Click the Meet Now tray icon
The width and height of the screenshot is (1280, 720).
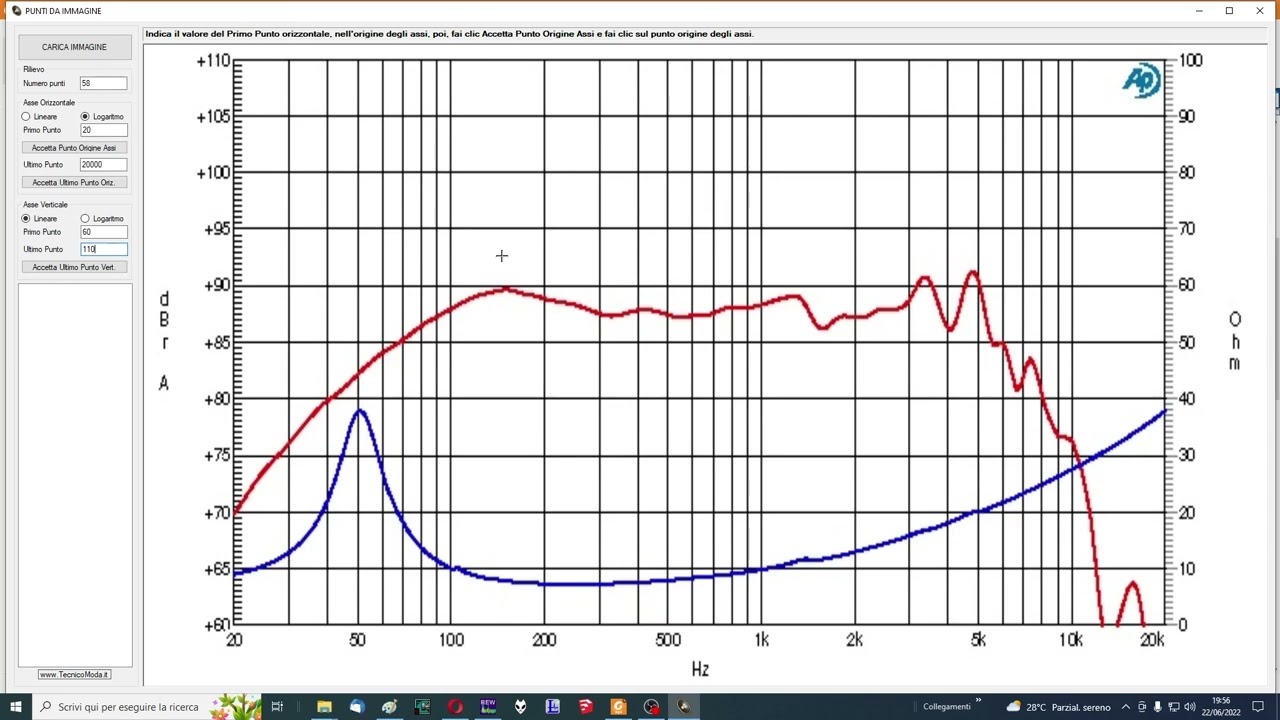pyautogui.click(x=1142, y=707)
